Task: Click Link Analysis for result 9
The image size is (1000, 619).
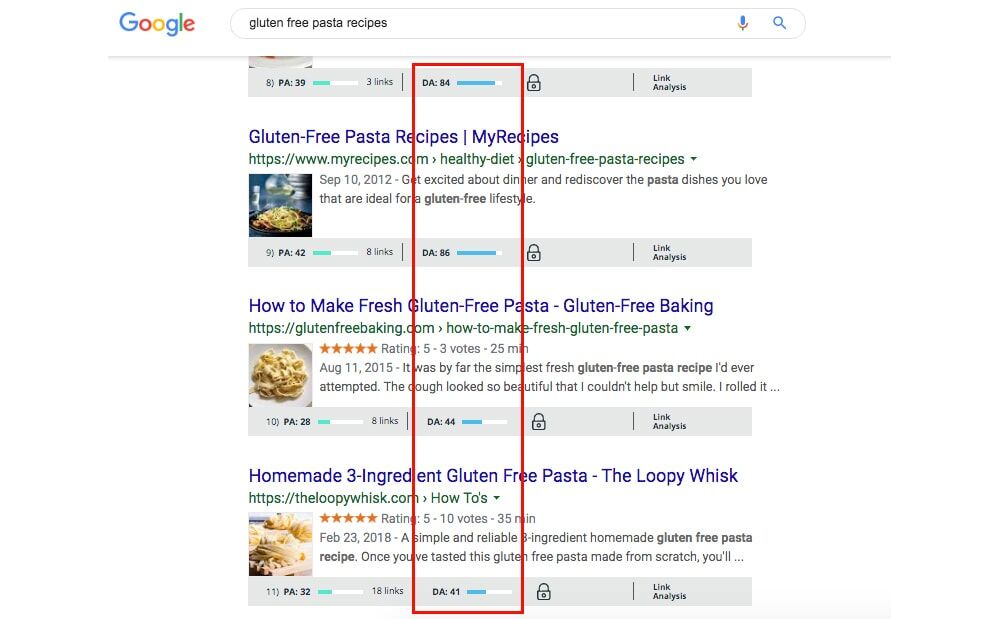Action: [x=669, y=252]
